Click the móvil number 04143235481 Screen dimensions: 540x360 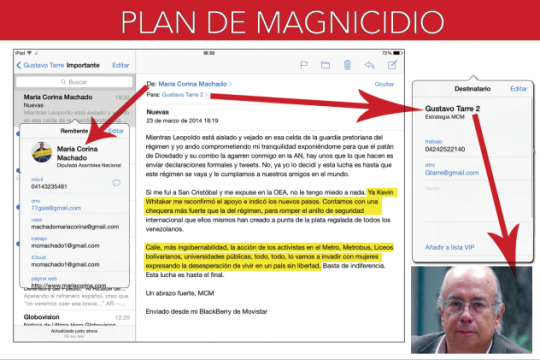[49, 186]
